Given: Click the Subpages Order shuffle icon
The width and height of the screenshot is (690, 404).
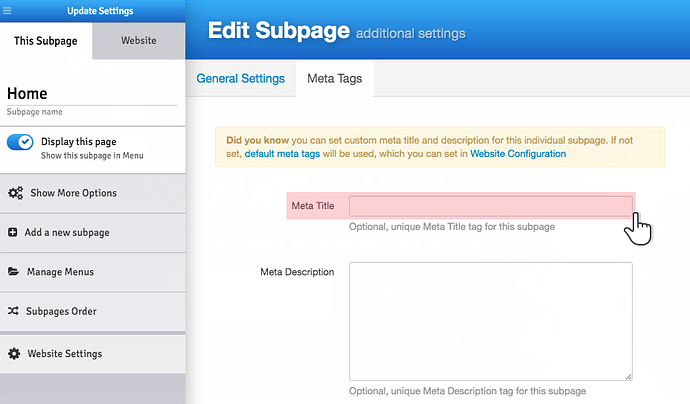Looking at the screenshot, I should point(14,311).
